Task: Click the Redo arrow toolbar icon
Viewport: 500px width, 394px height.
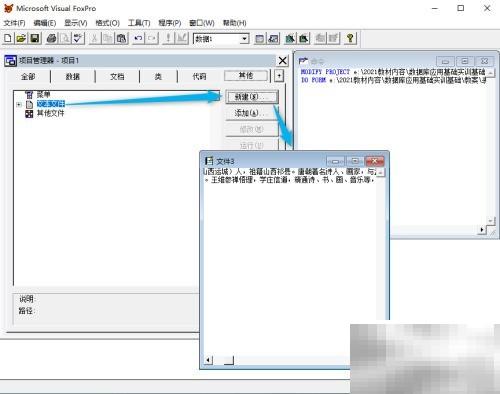Action: tap(152, 38)
